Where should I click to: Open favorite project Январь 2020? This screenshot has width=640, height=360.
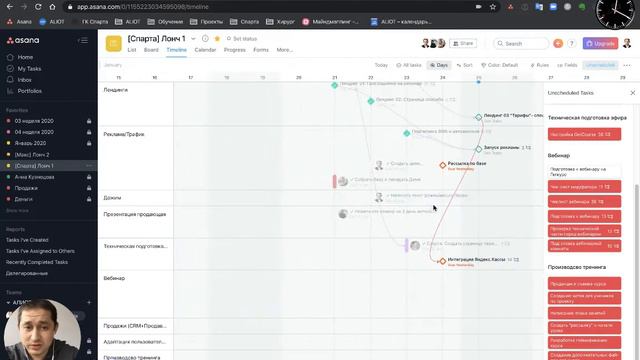click(30, 143)
